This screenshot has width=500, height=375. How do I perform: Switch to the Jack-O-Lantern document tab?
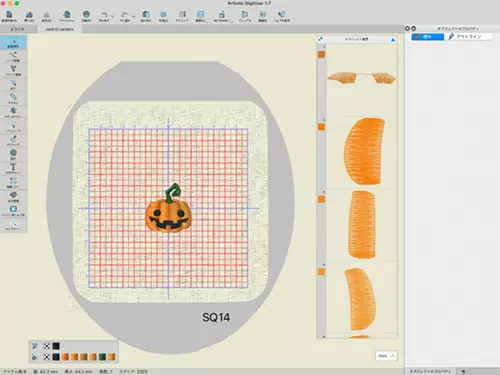pos(59,29)
